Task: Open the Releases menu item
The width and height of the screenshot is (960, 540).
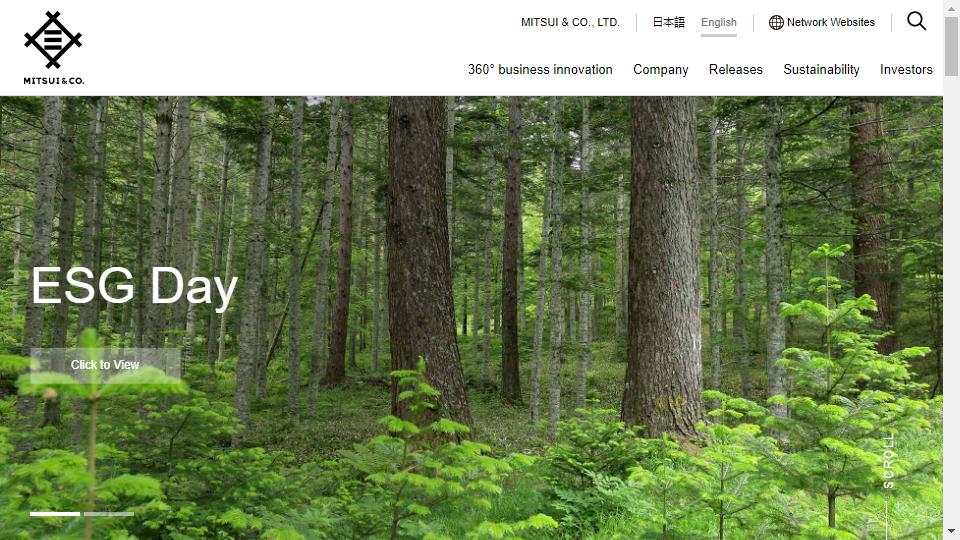Action: (735, 70)
